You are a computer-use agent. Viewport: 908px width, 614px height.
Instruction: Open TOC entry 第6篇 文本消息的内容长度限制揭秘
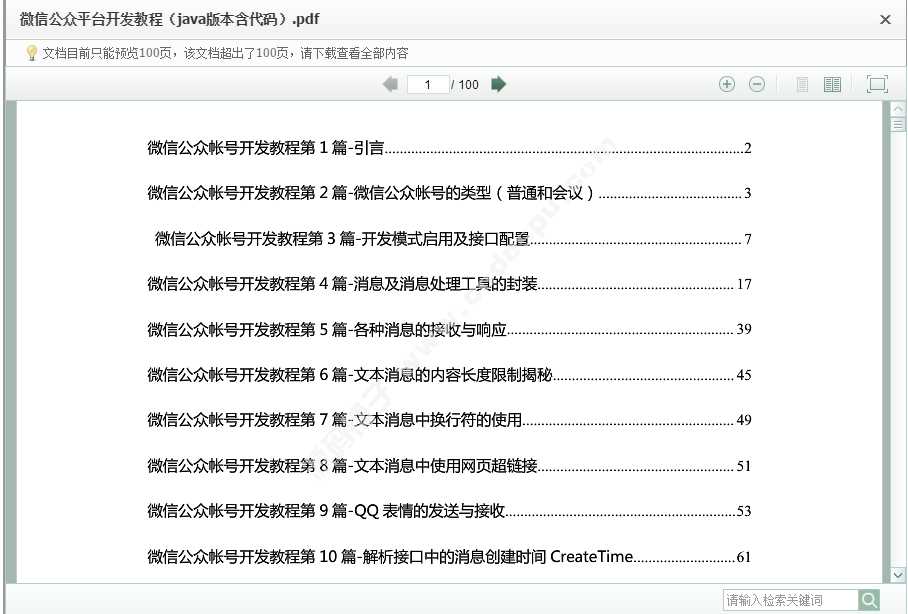click(449, 375)
